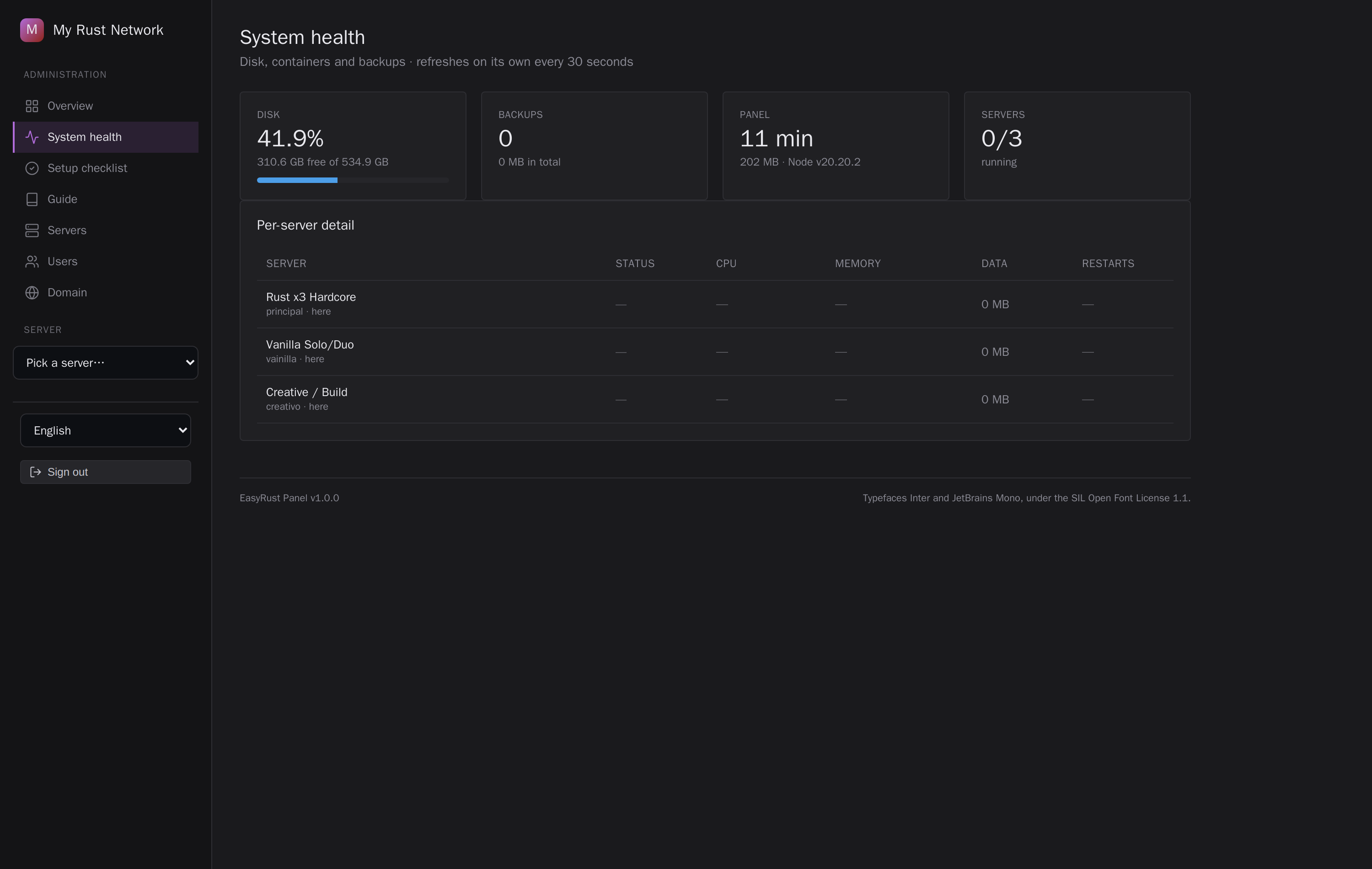Click the My Rust Network title
The height and width of the screenshot is (869, 1372).
point(108,30)
